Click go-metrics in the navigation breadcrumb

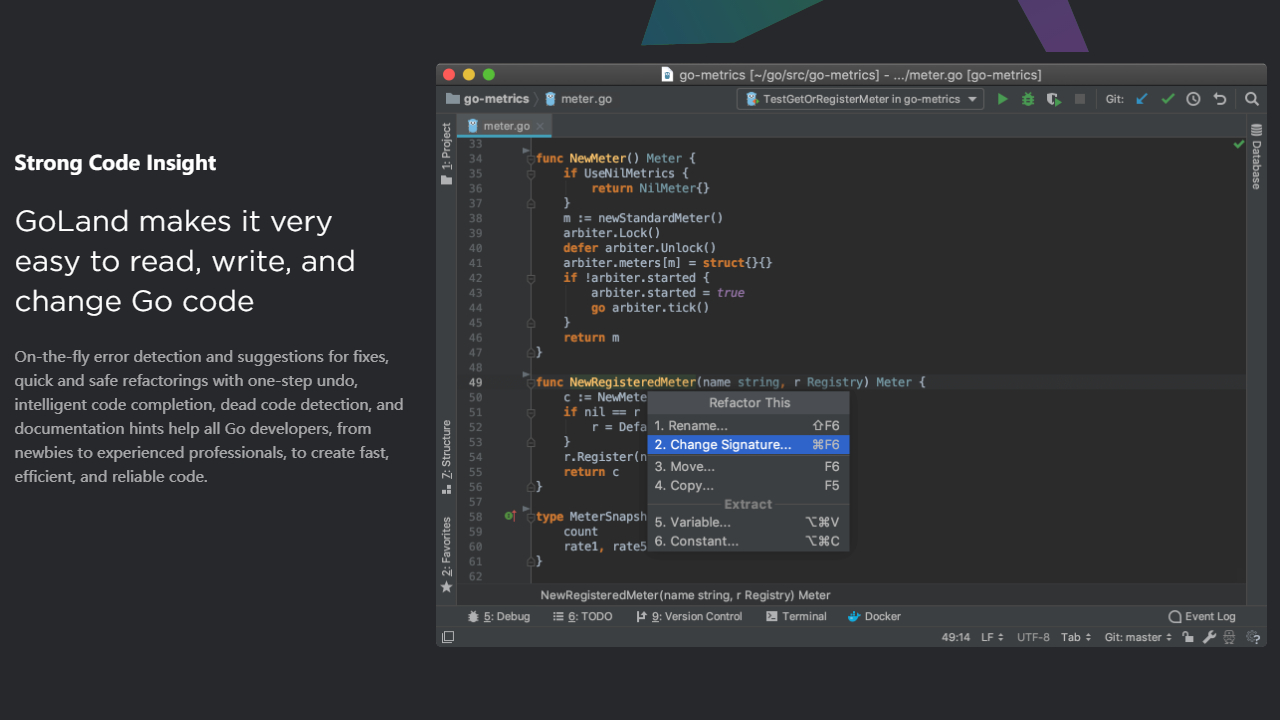[x=488, y=99]
